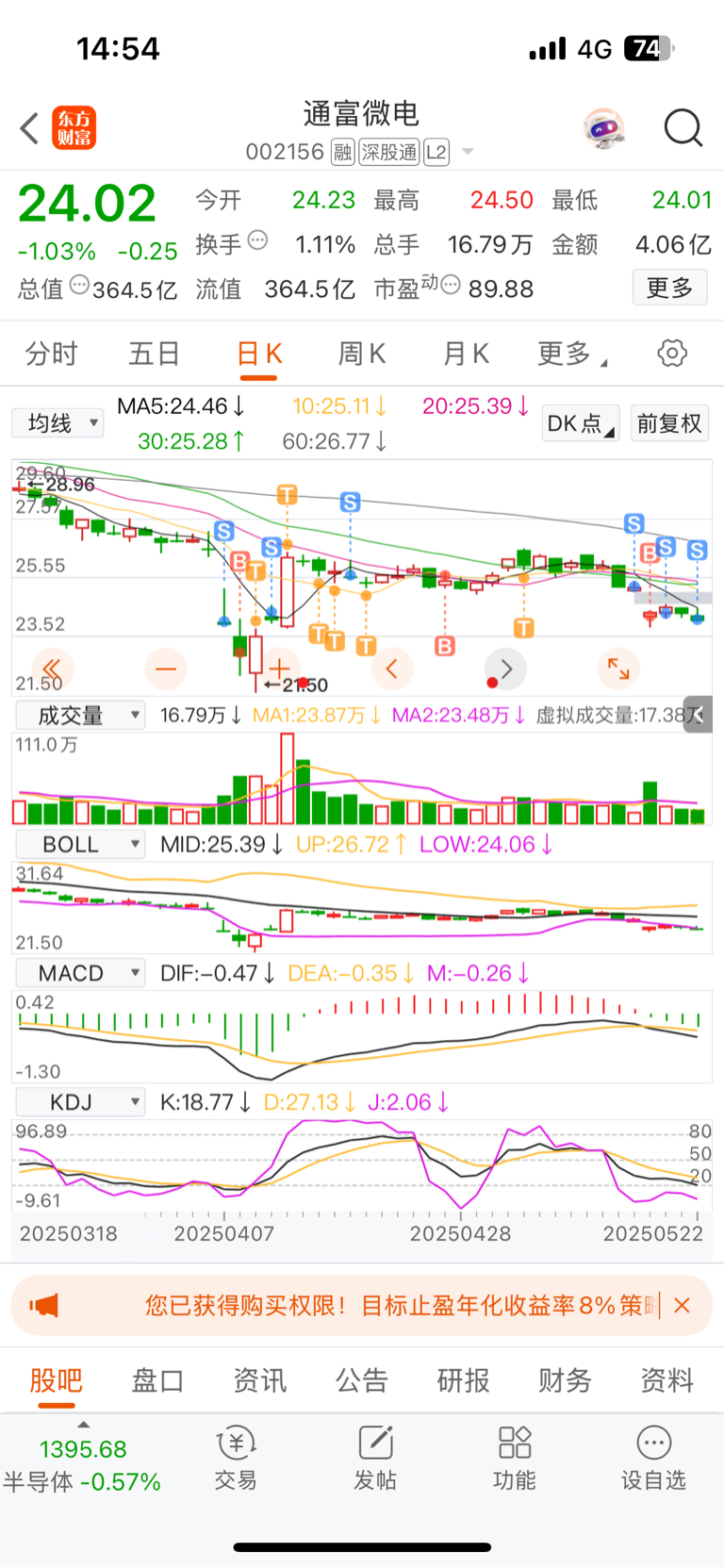This screenshot has height=1568, width=724.
Task: Move chart cursor right one bar
Action: (505, 669)
